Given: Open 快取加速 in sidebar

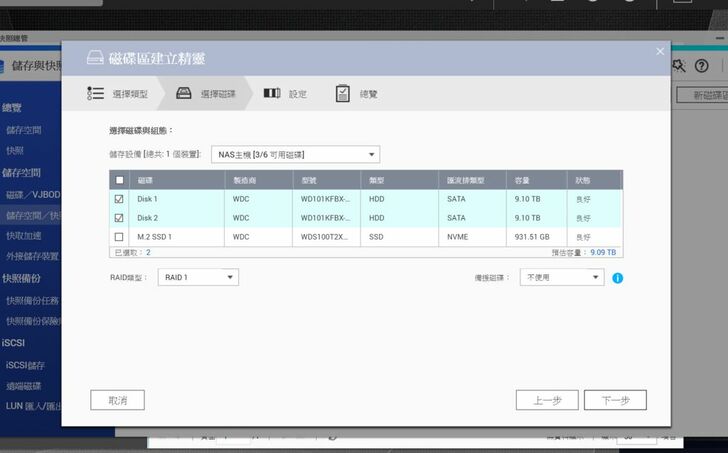Looking at the screenshot, I should tap(23, 236).
